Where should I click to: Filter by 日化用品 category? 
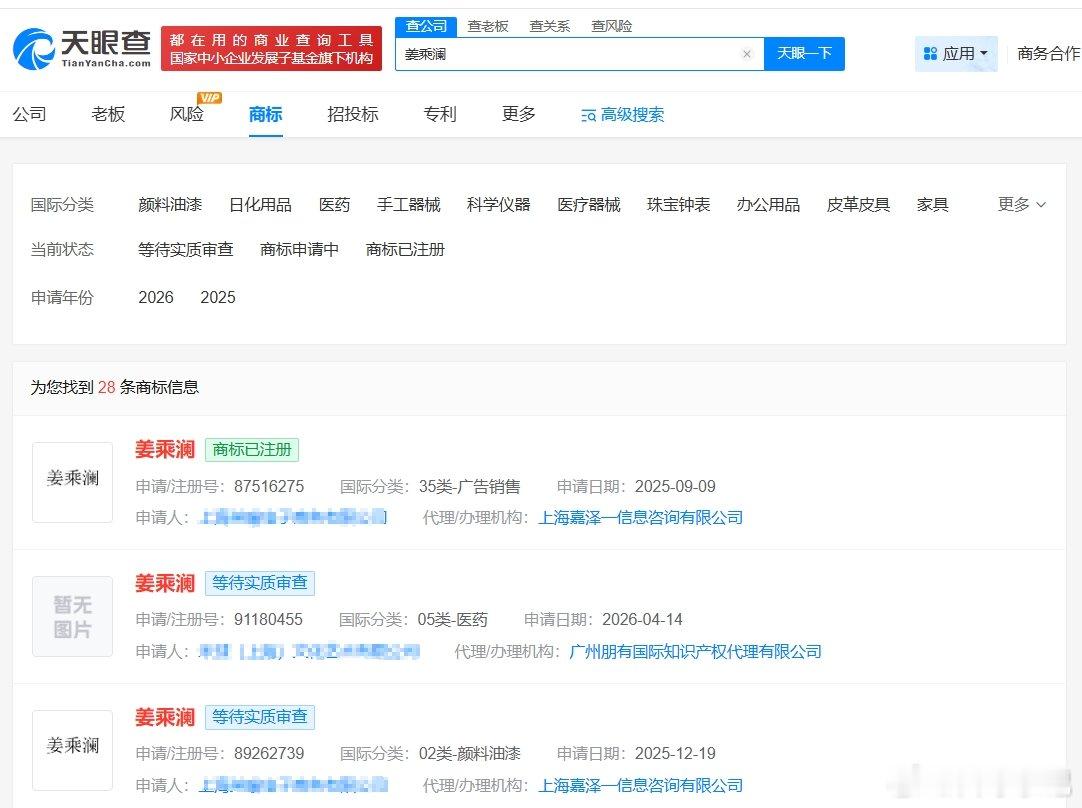[x=260, y=205]
